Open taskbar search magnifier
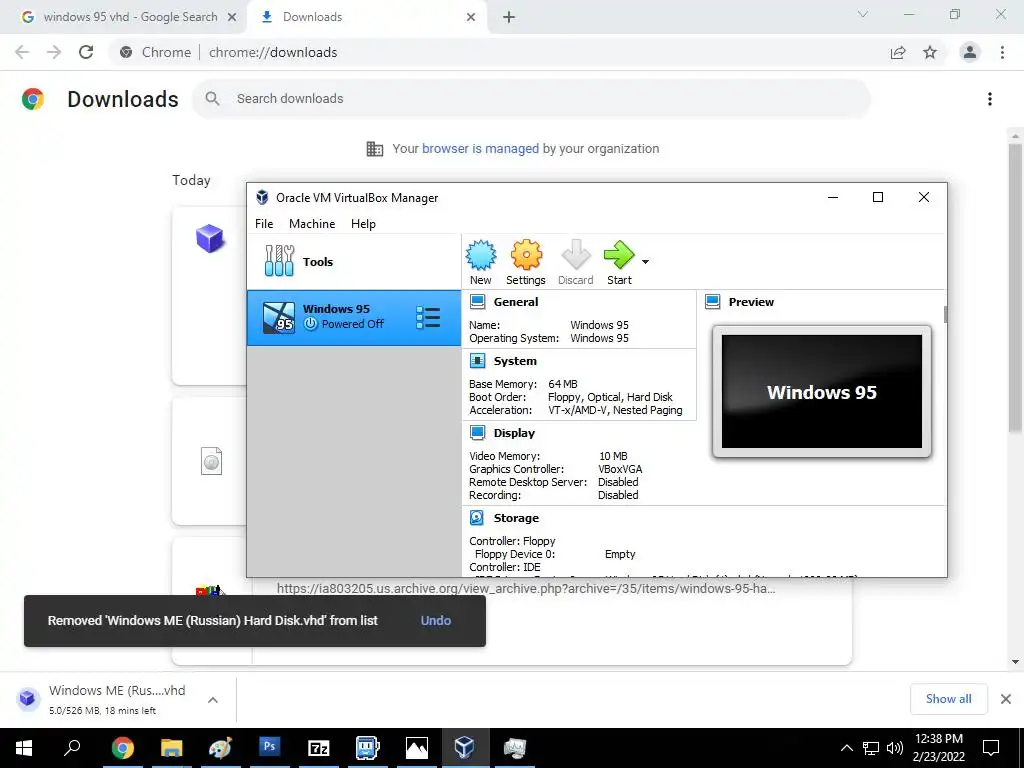This screenshot has height=768, width=1024. [72, 748]
